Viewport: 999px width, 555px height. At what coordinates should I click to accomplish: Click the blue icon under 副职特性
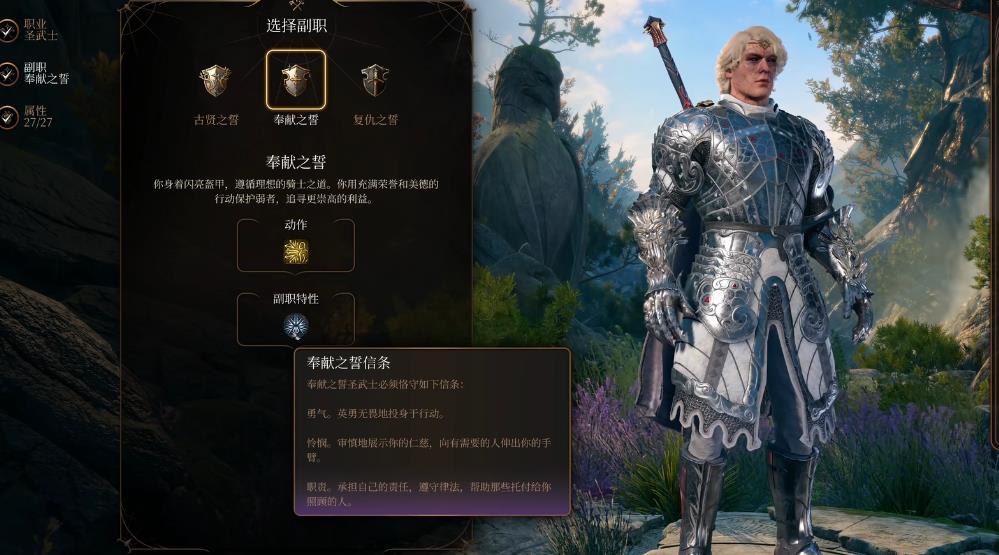point(296,326)
